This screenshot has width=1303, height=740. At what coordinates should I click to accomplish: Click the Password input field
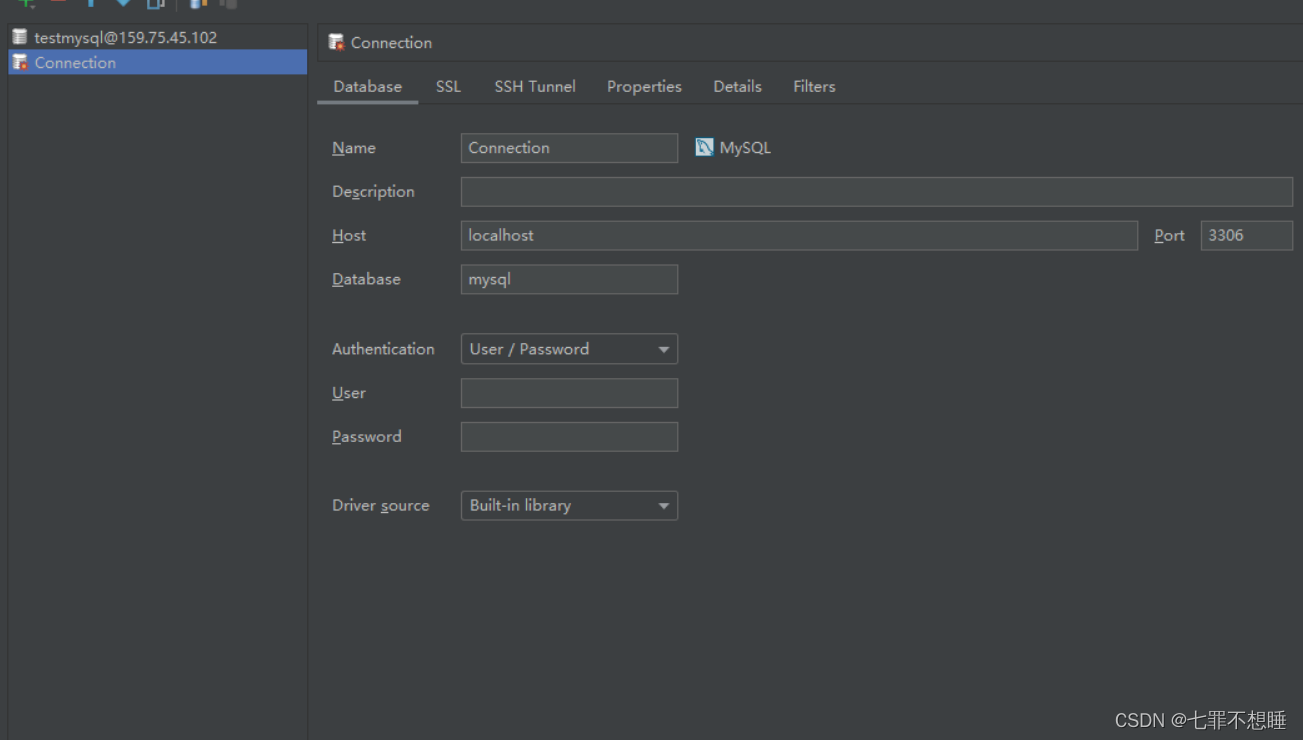point(569,437)
